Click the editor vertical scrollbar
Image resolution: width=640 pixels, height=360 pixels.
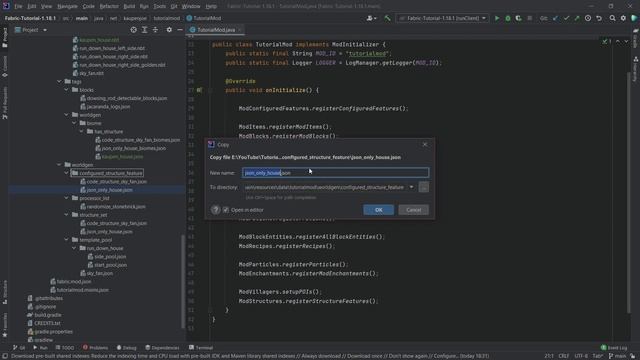pos(629,192)
